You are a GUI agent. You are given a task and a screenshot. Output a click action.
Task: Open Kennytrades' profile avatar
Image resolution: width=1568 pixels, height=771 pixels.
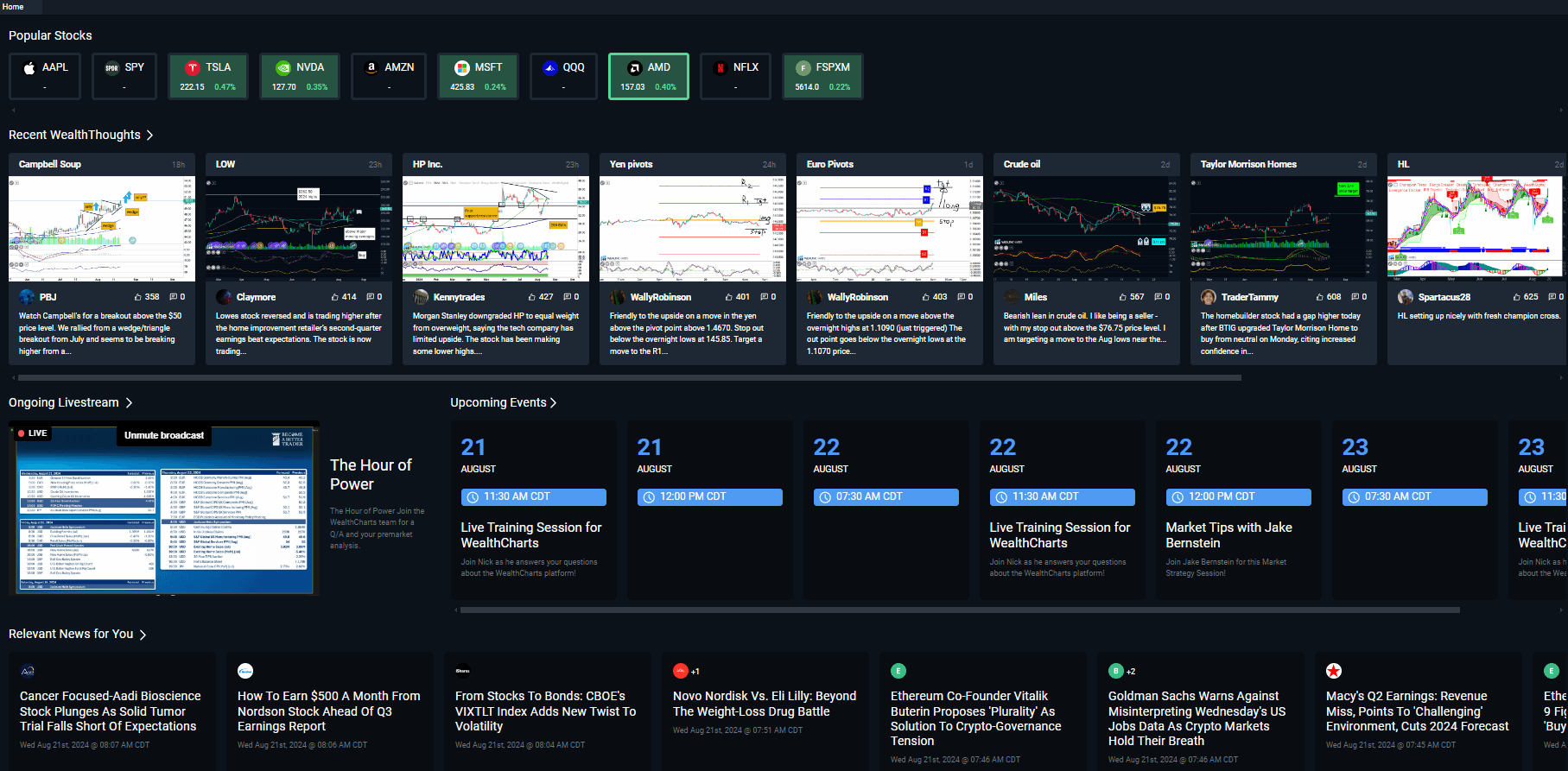click(x=421, y=297)
